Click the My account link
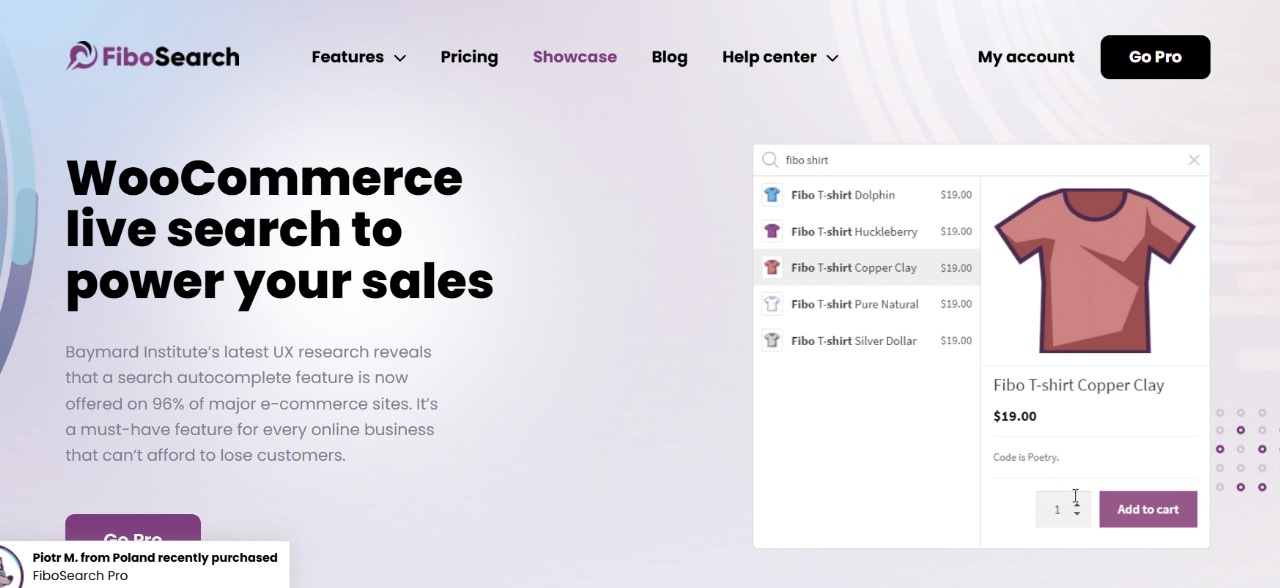This screenshot has width=1280, height=588. point(1026,57)
